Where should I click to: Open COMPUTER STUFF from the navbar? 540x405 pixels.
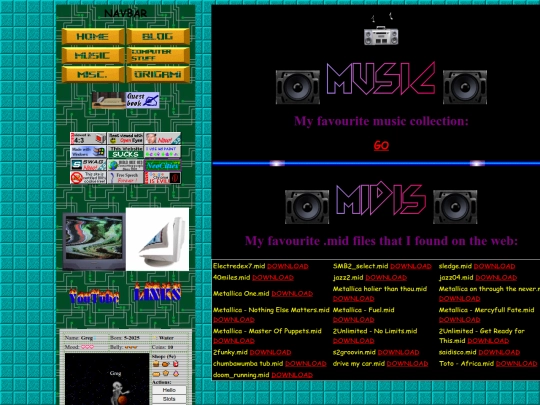click(x=158, y=55)
